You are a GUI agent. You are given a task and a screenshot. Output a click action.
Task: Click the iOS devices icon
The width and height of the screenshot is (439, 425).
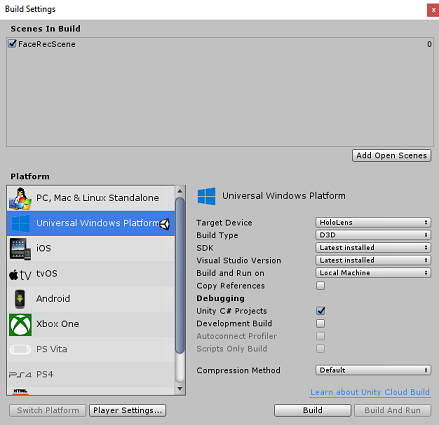point(20,249)
